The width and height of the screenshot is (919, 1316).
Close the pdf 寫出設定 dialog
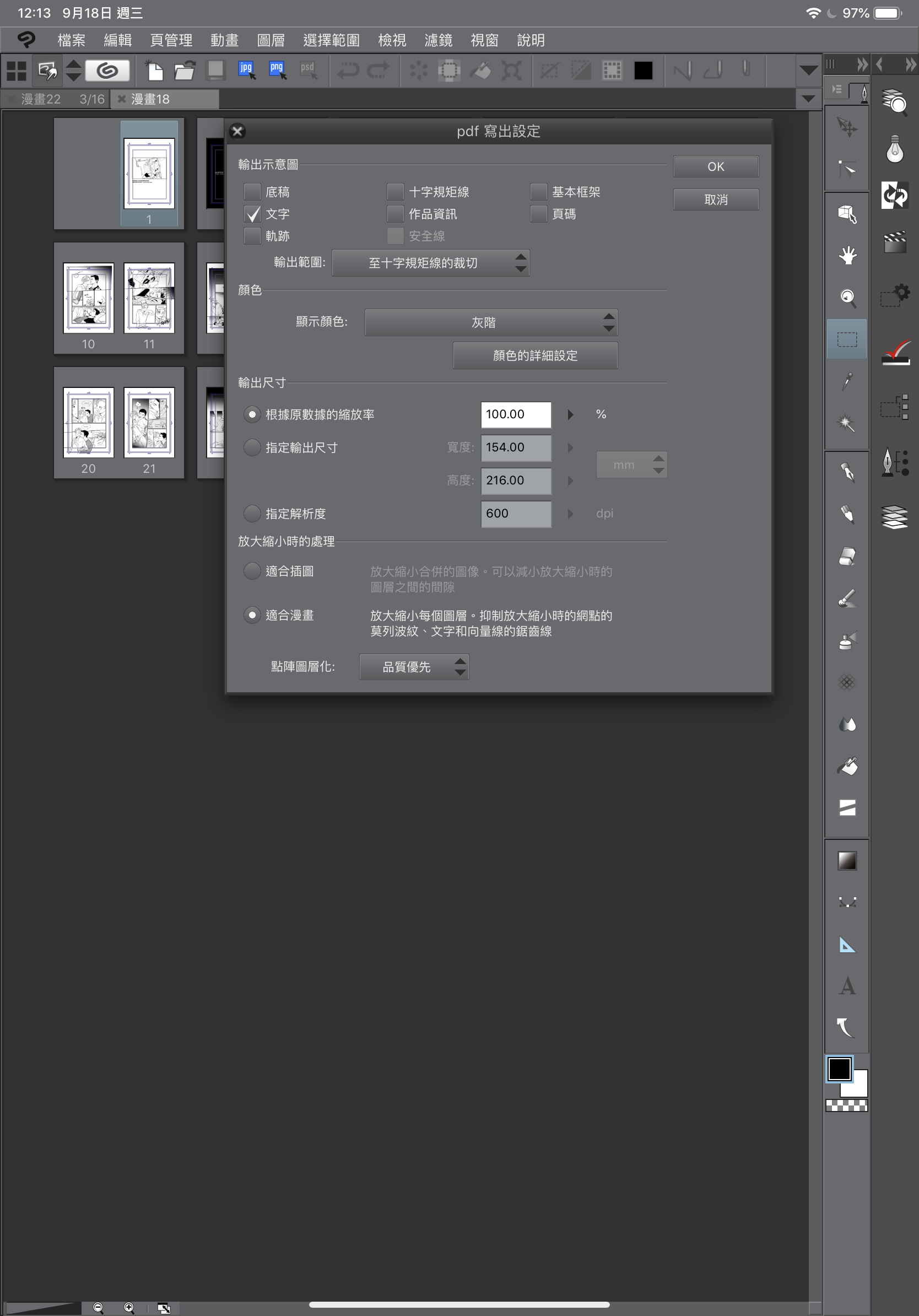click(238, 131)
